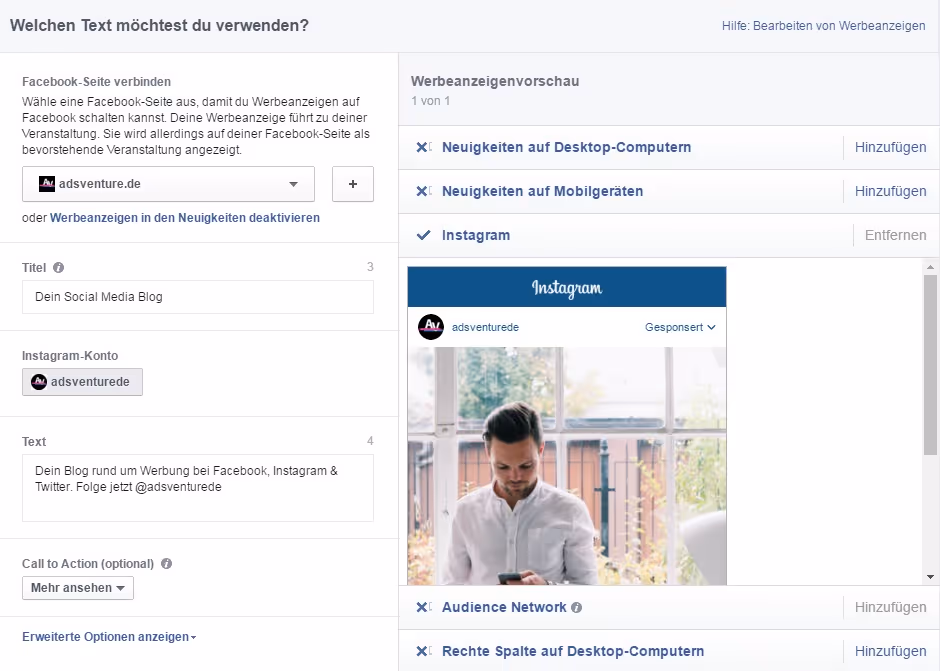The width and height of the screenshot is (940, 671).
Task: Click the Facebook-Seite verbinden heading
Action: point(97,82)
